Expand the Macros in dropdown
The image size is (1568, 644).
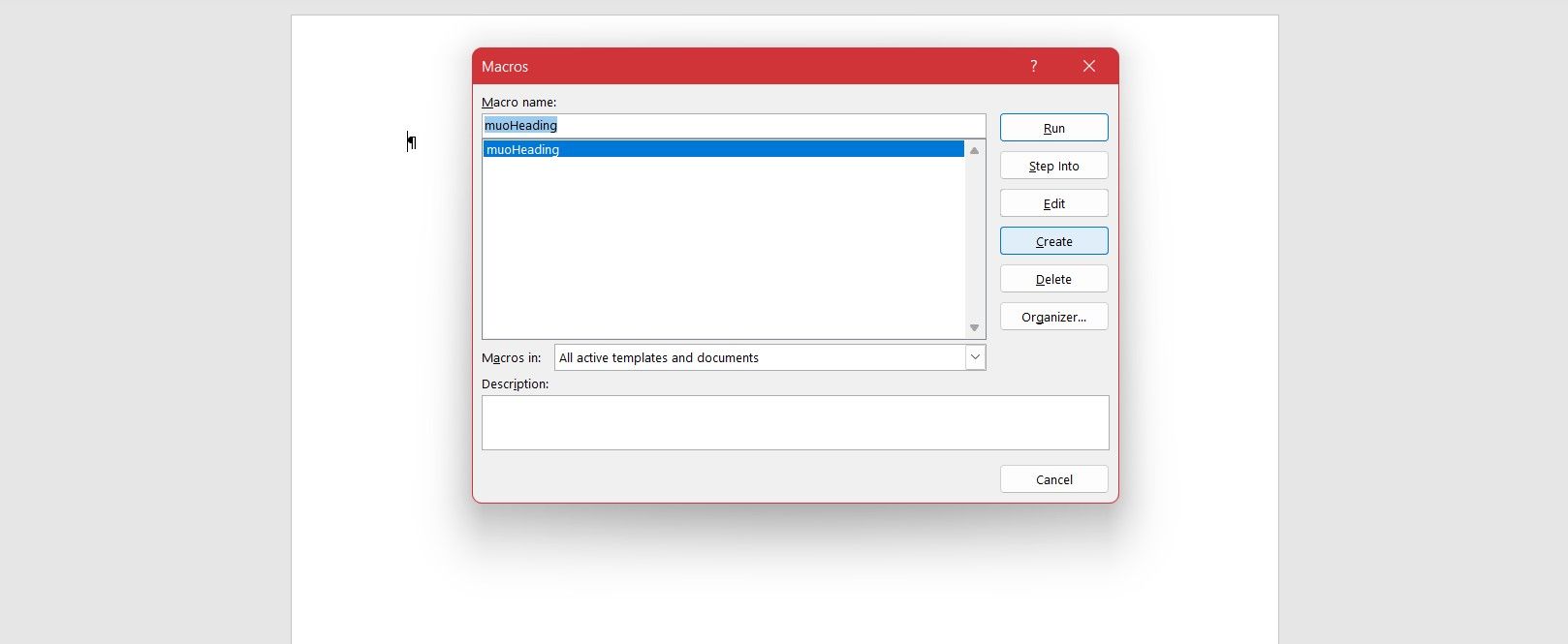(x=975, y=357)
